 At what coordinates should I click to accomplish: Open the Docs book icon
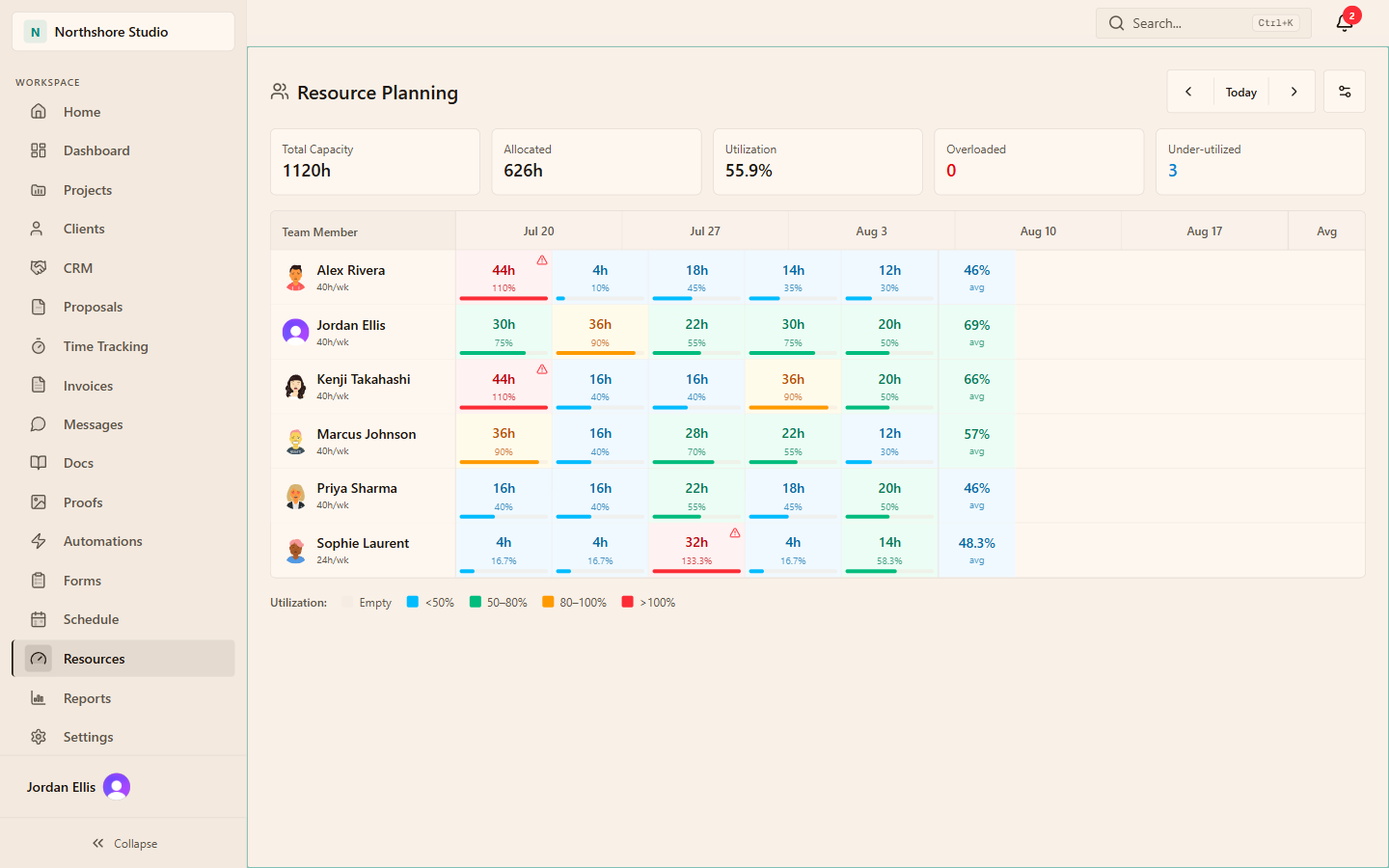tap(39, 463)
